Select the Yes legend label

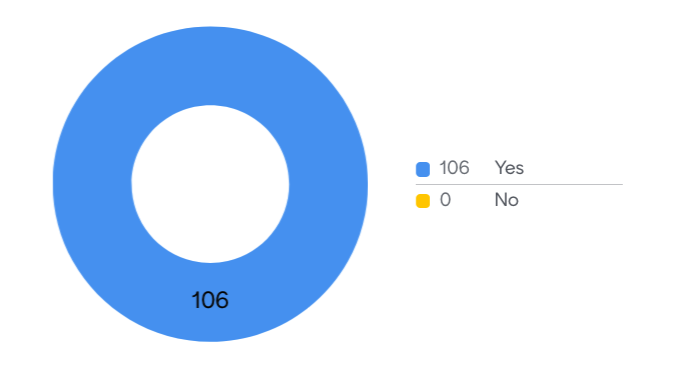coord(509,168)
